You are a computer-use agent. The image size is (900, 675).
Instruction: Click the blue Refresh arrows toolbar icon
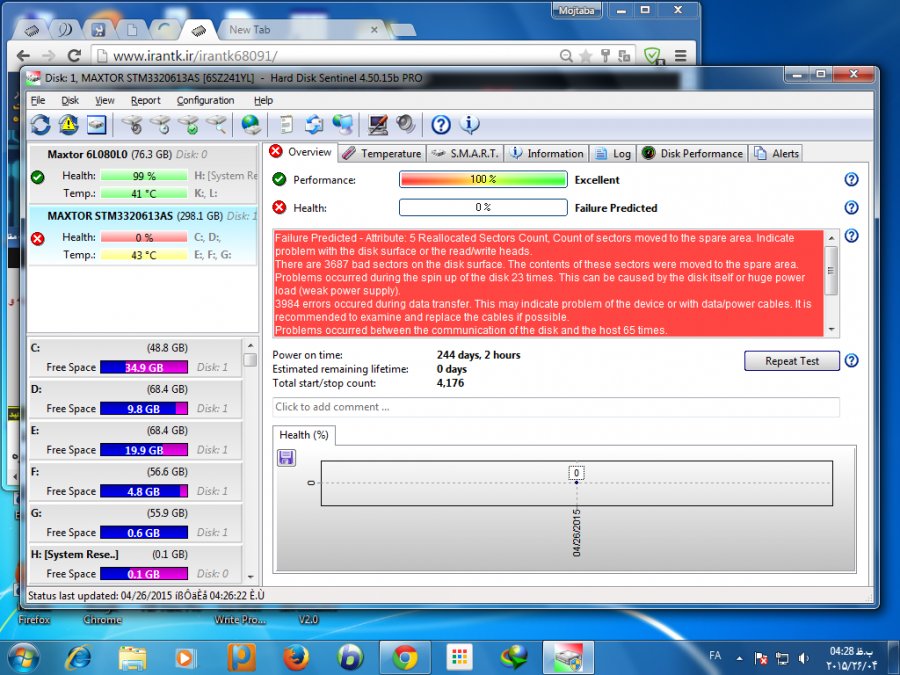click(41, 125)
